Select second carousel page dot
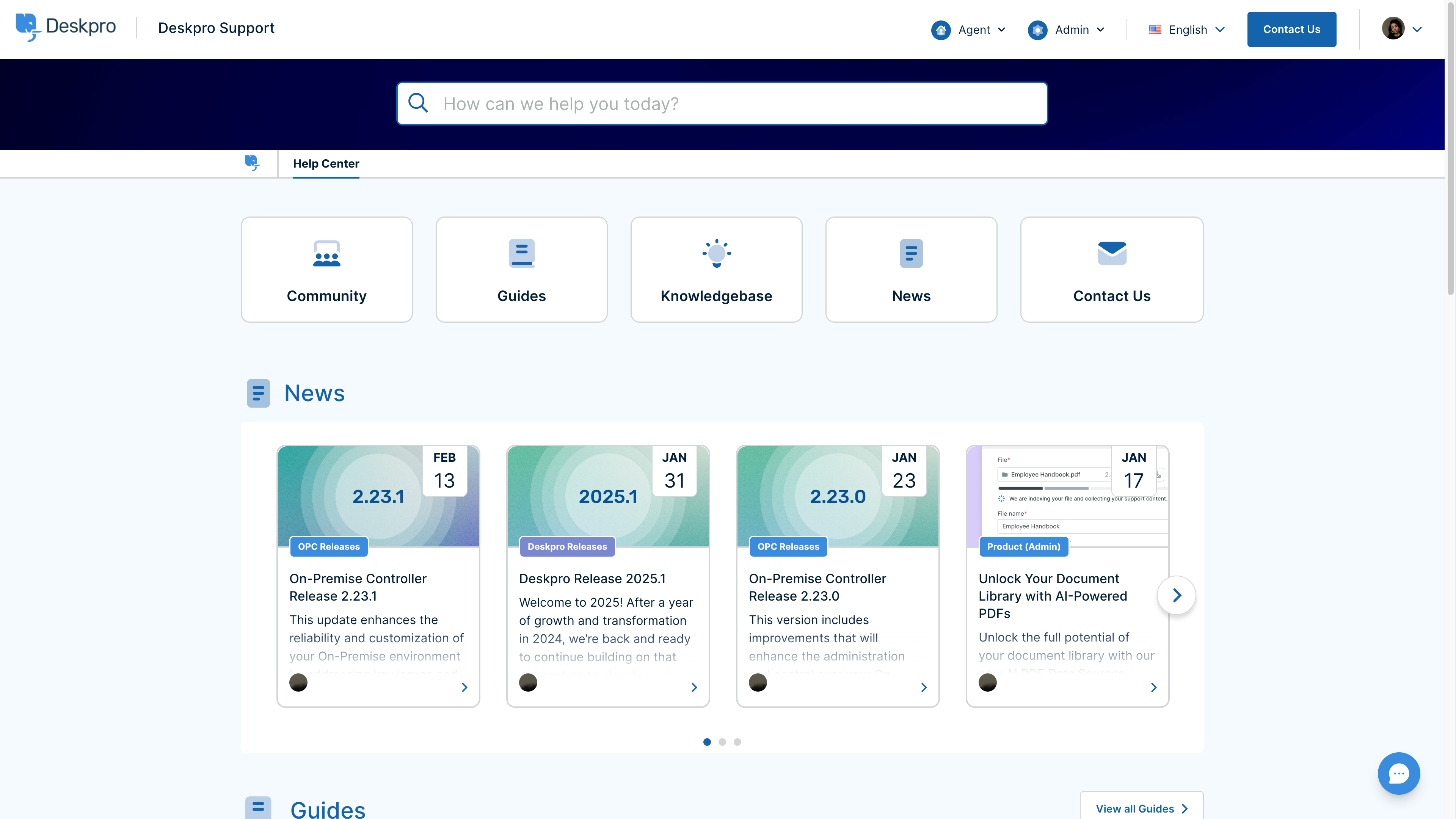Screen dimensions: 1456x819 point(722,742)
